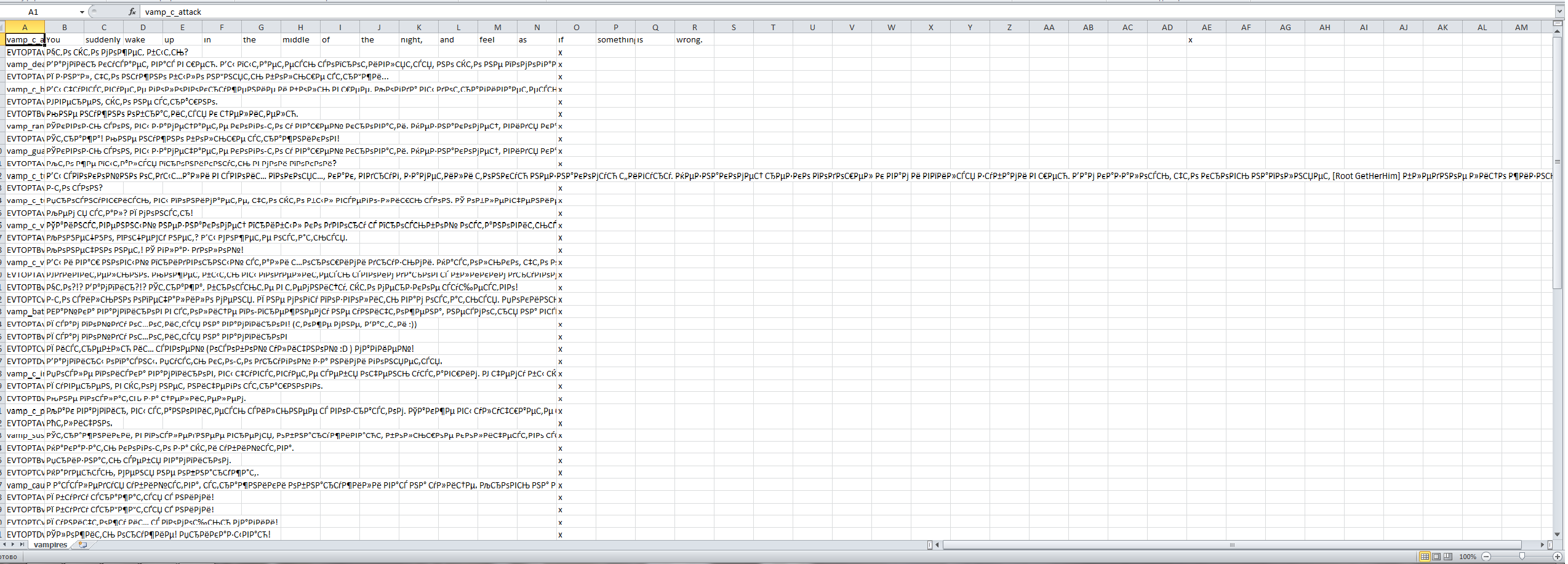Insert a new worksheet with the tab icon
Screen dimensions: 1568x564
click(82, 545)
